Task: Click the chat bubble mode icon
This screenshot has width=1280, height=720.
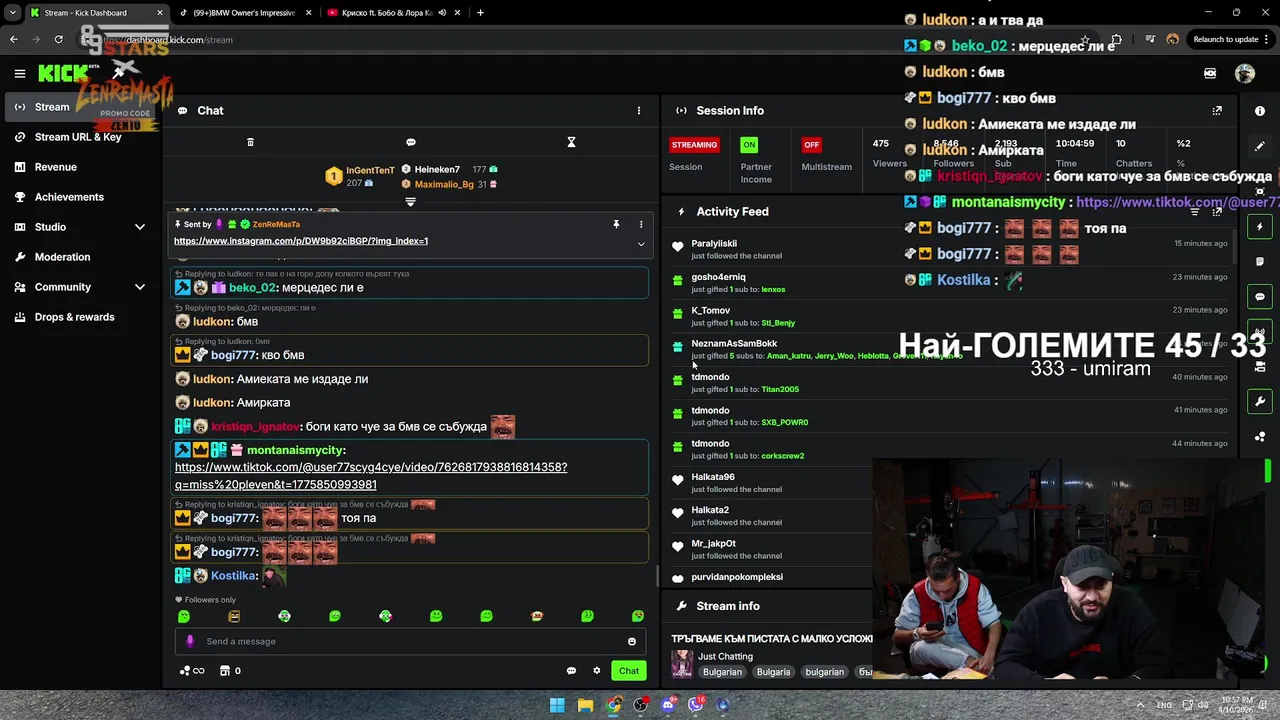Action: pos(411,142)
